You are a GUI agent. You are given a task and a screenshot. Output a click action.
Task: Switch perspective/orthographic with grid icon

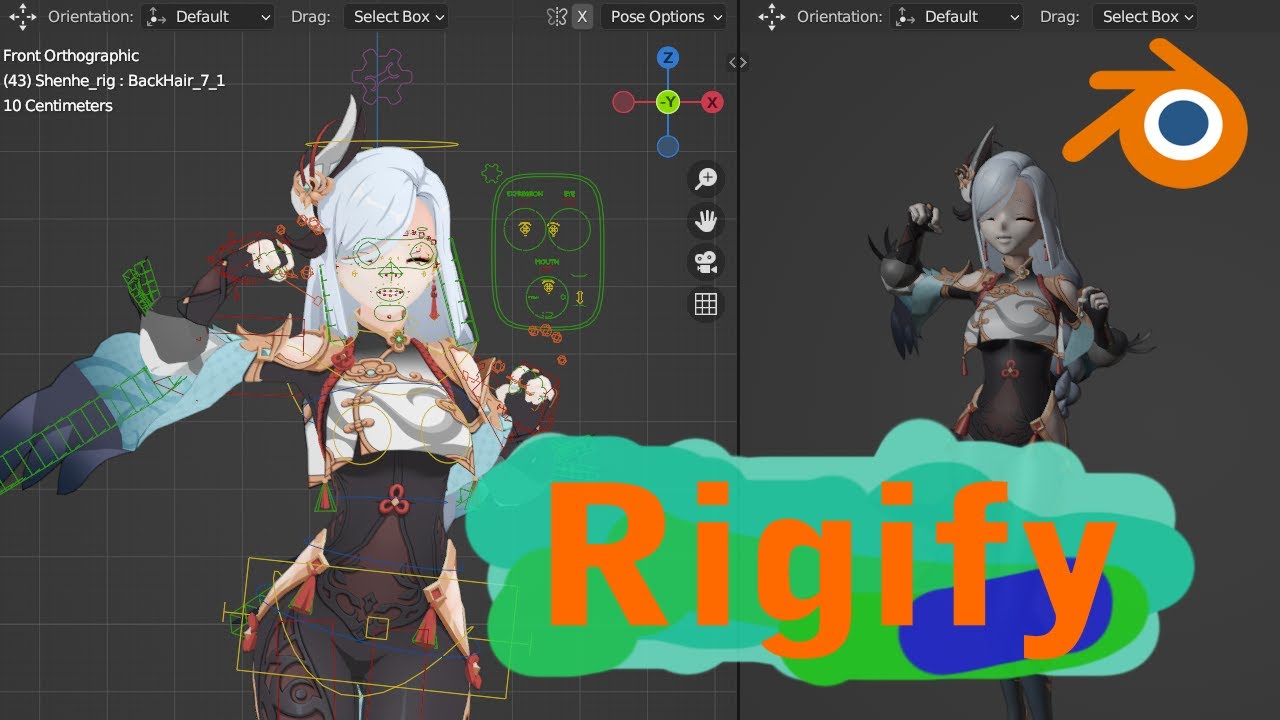tap(706, 305)
